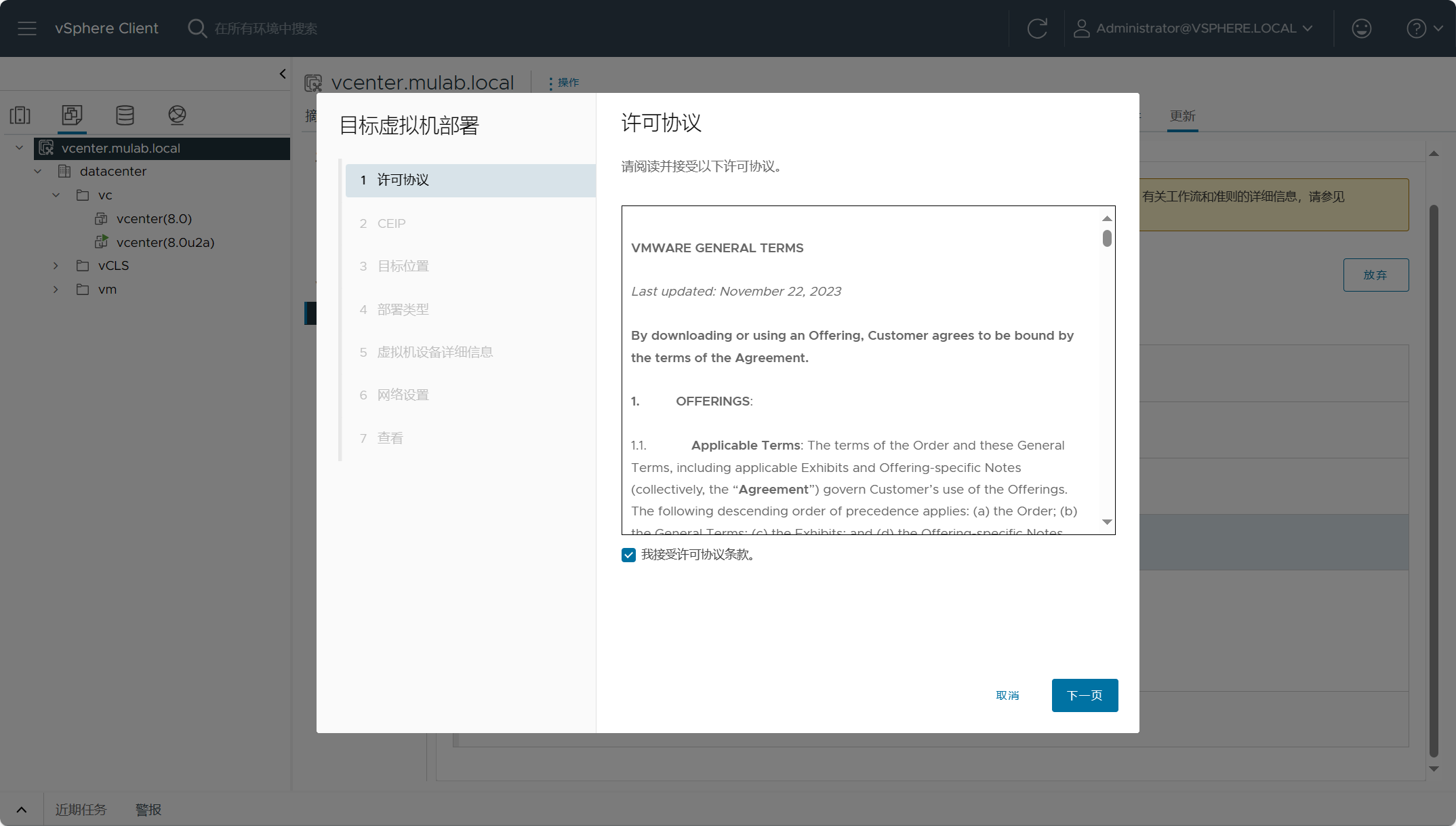Viewport: 1456px width, 826px height.
Task: Click the 取消 cancel button
Action: (1007, 695)
